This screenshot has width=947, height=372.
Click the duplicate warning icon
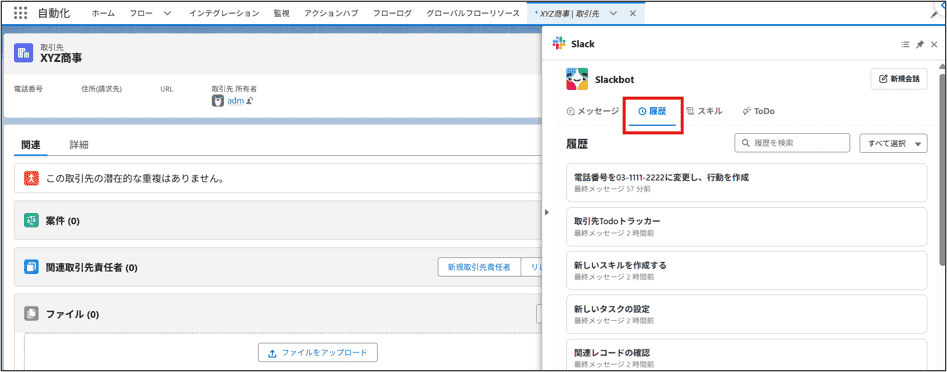[31, 179]
